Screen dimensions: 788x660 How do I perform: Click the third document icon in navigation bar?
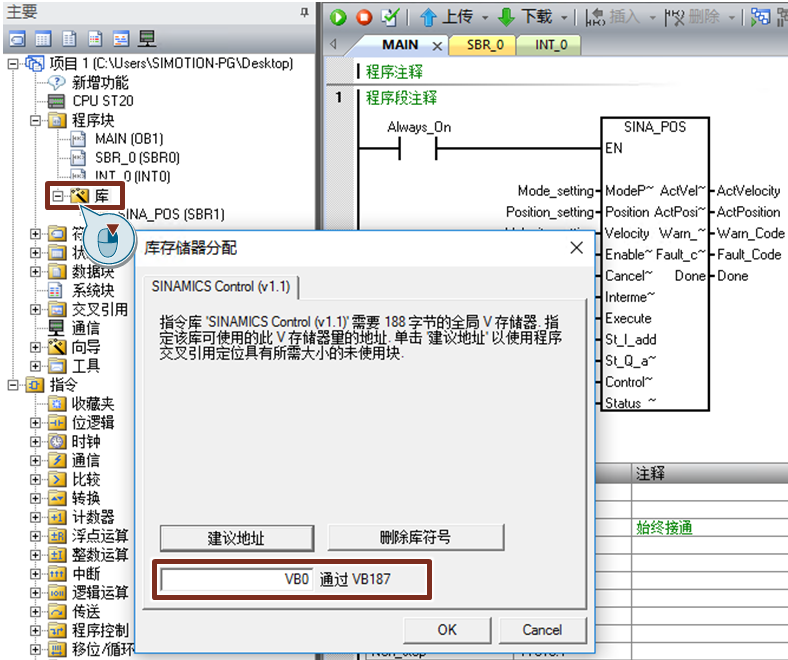(x=69, y=39)
